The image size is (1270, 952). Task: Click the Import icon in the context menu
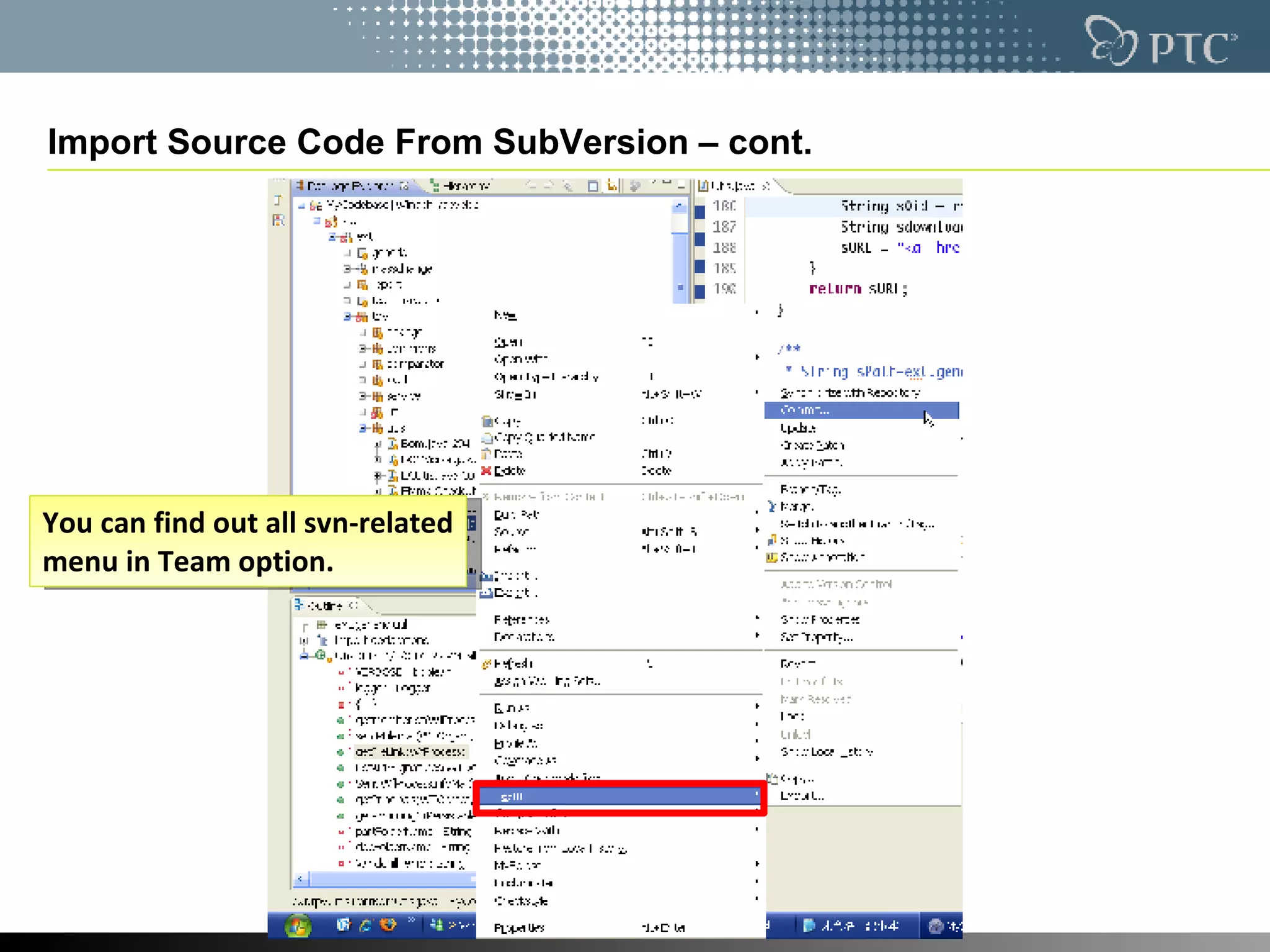tap(487, 576)
